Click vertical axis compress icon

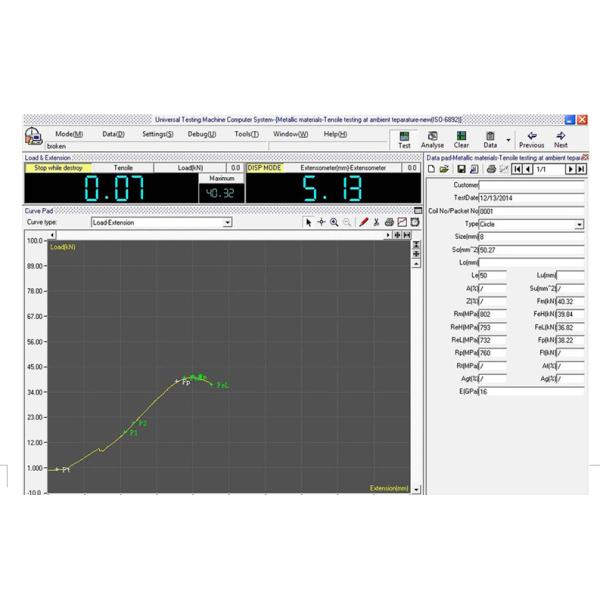416,245
